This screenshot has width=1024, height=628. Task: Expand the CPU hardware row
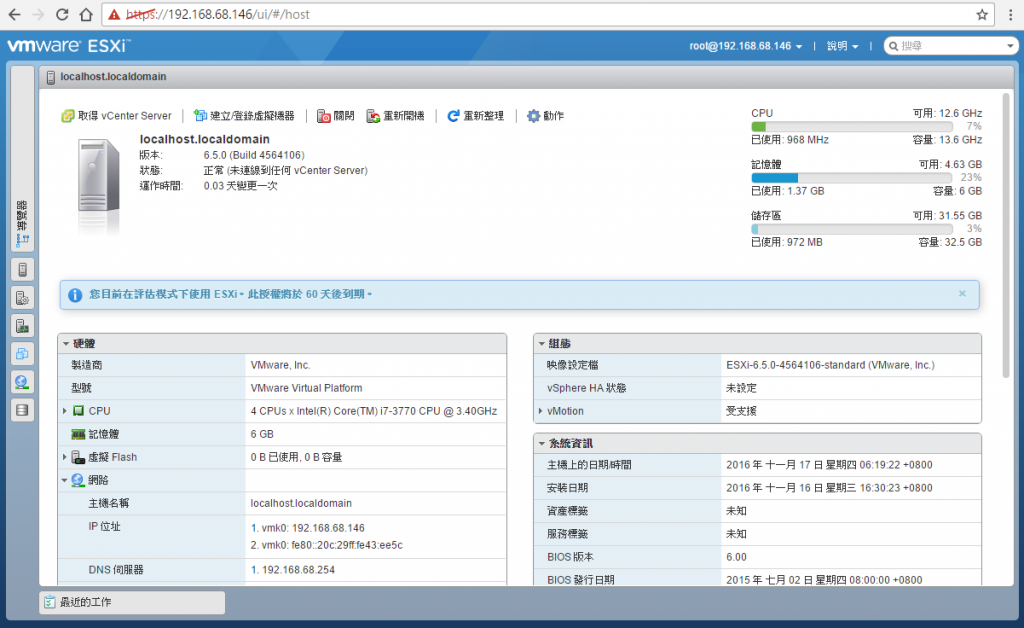65,411
